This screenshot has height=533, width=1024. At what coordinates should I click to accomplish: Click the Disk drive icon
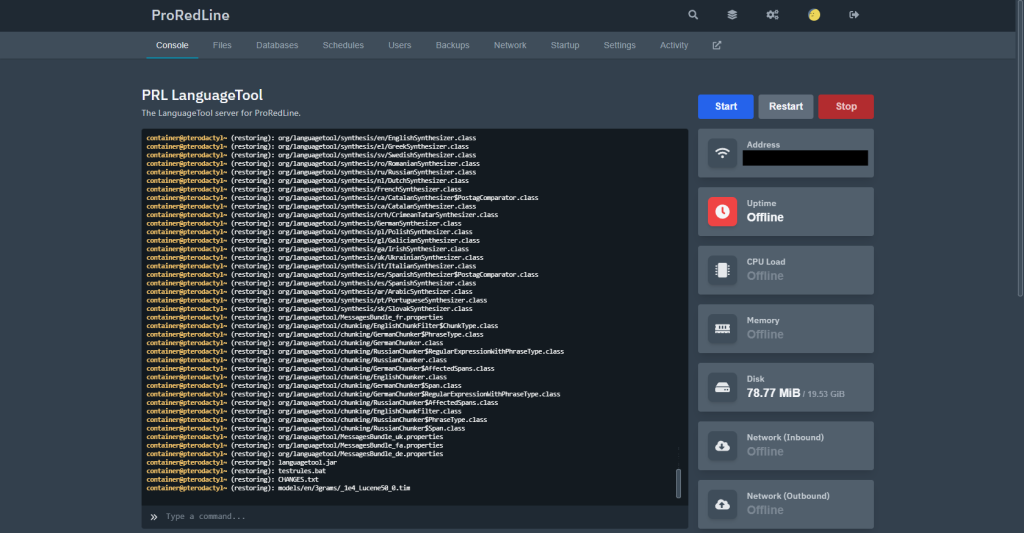pyautogui.click(x=723, y=387)
